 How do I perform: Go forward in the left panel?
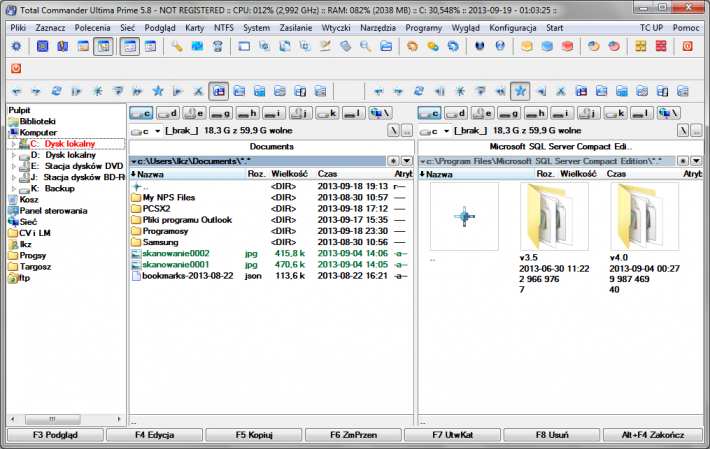coord(36,91)
